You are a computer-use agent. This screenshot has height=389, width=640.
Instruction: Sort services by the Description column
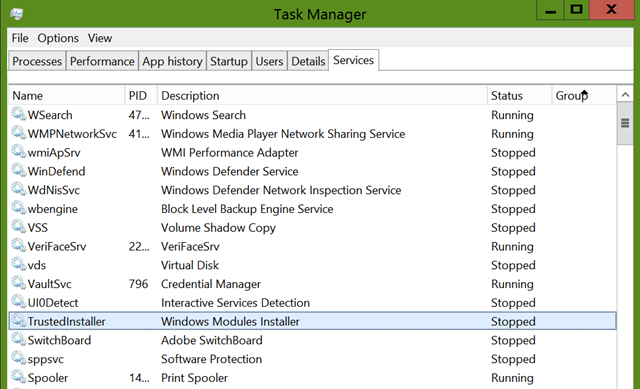pos(322,96)
